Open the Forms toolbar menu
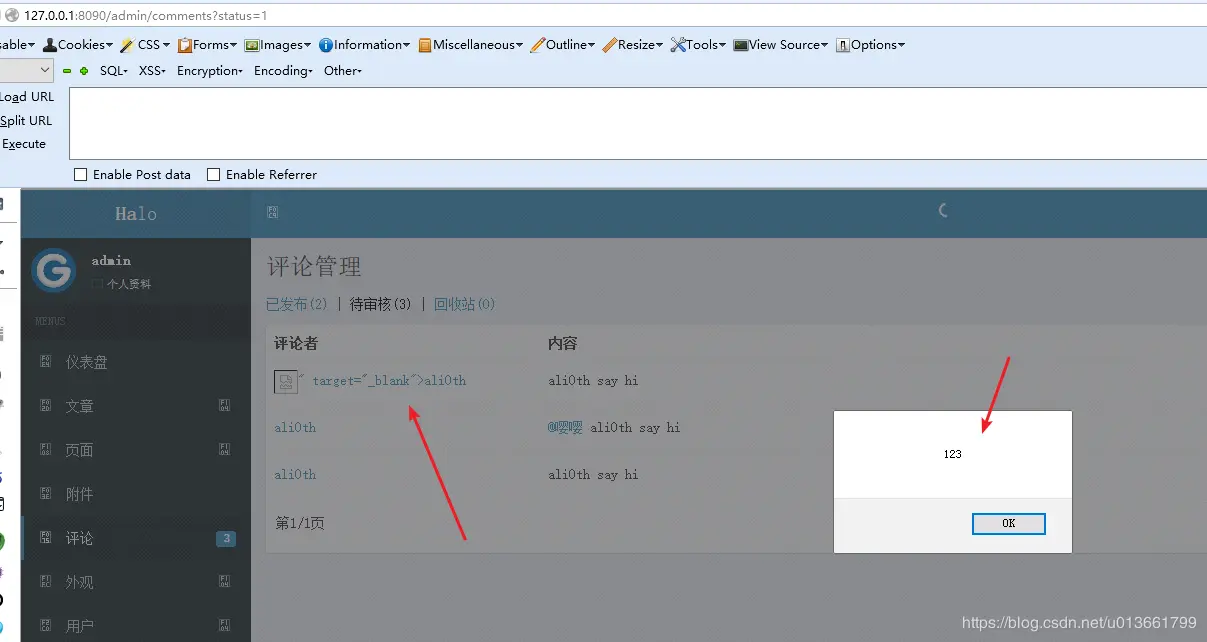Viewport: 1207px width, 642px height. pyautogui.click(x=207, y=45)
